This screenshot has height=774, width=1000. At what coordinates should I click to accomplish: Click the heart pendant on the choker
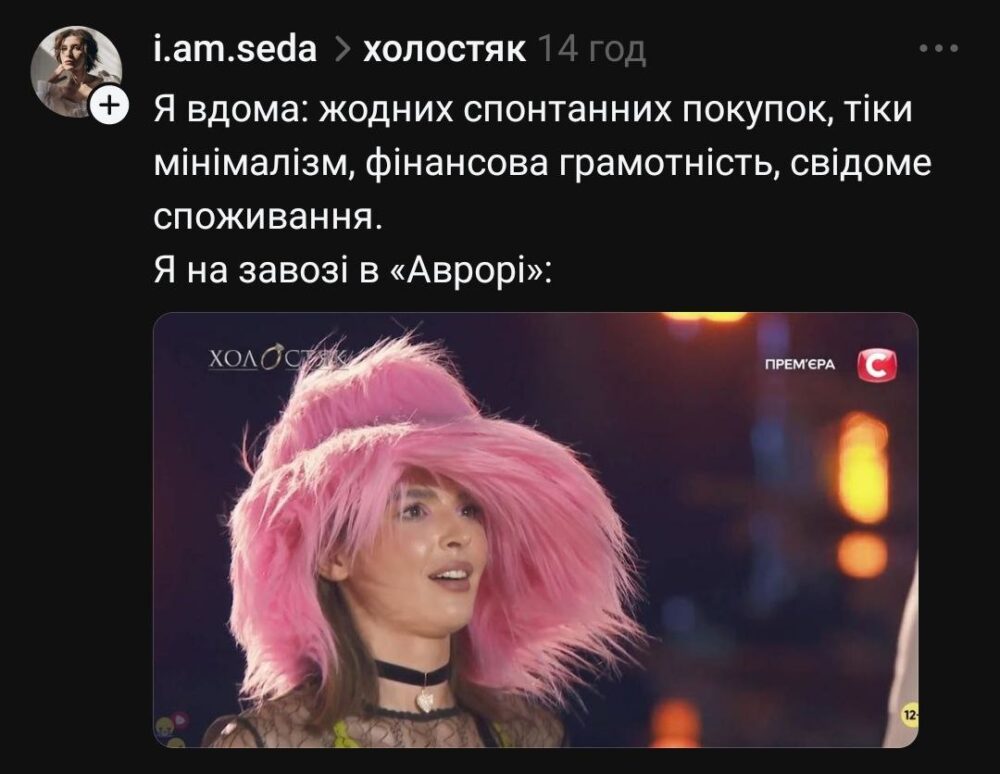click(425, 699)
